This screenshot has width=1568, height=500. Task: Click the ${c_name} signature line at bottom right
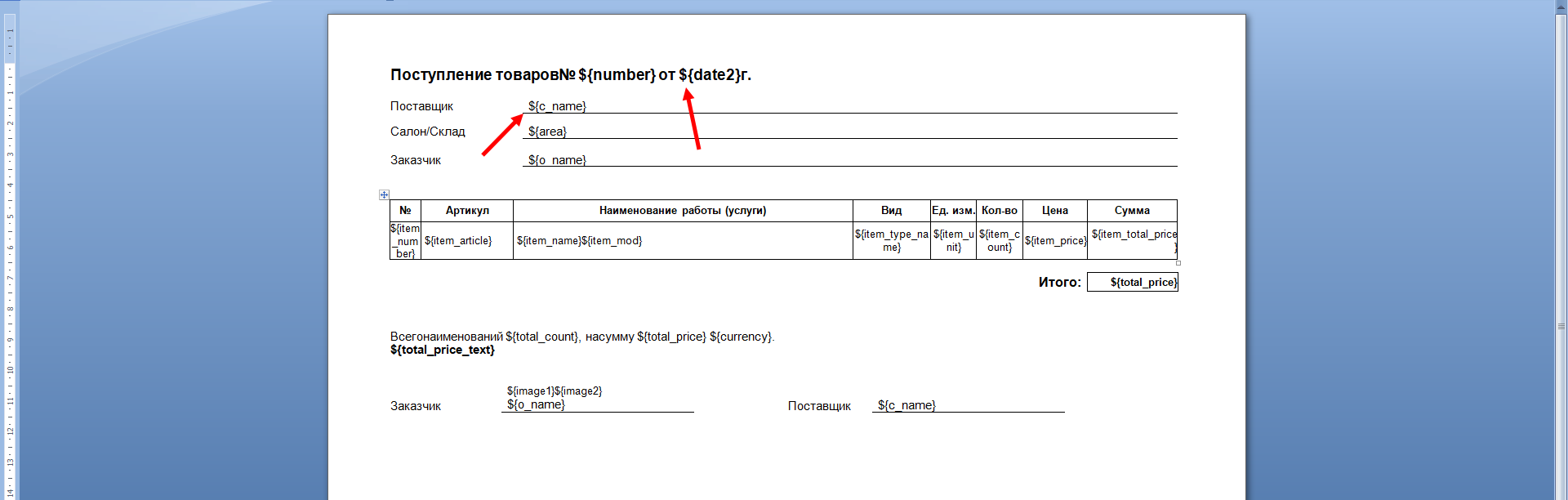click(906, 405)
